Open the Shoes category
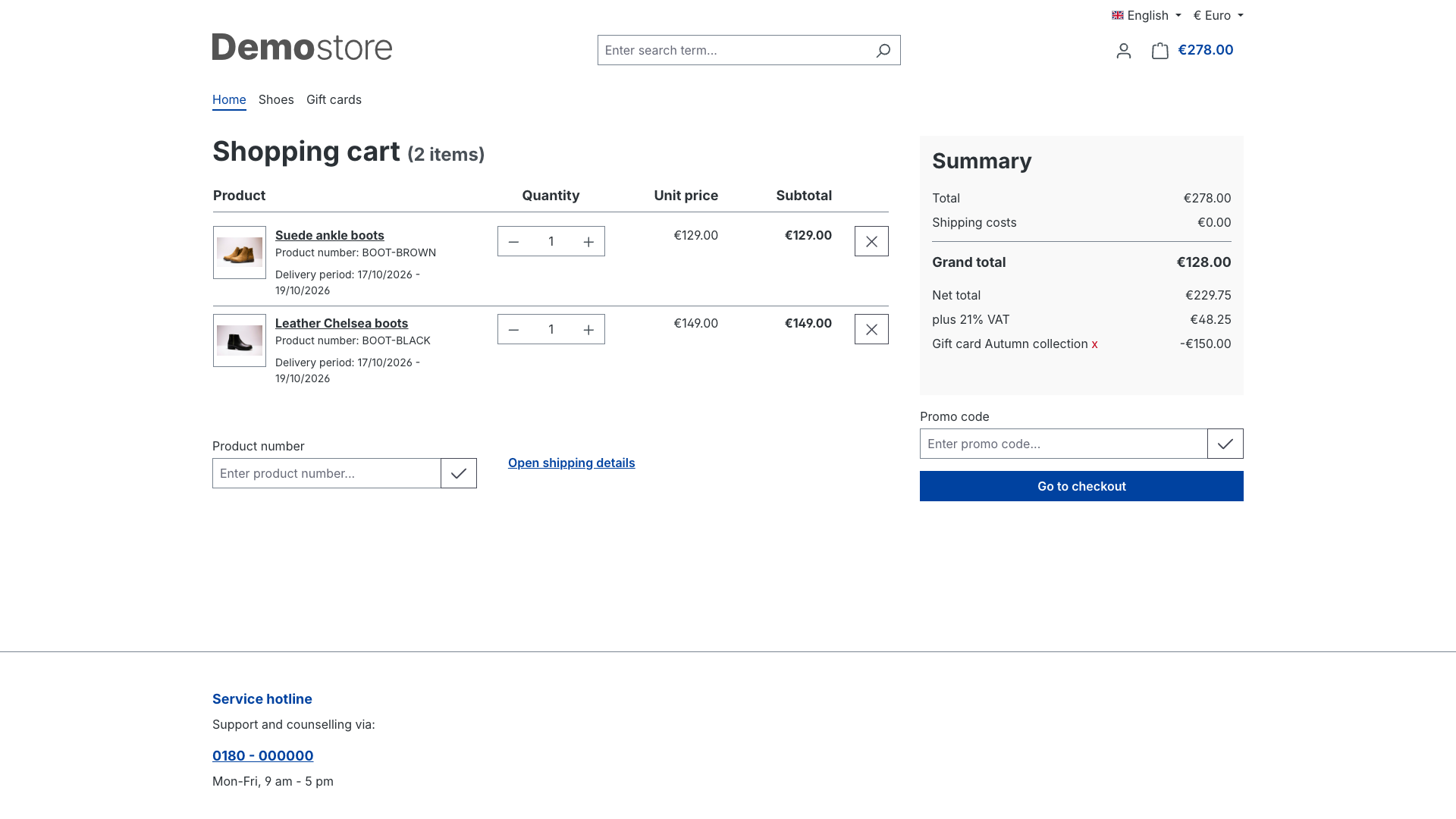1456x819 pixels. (276, 99)
